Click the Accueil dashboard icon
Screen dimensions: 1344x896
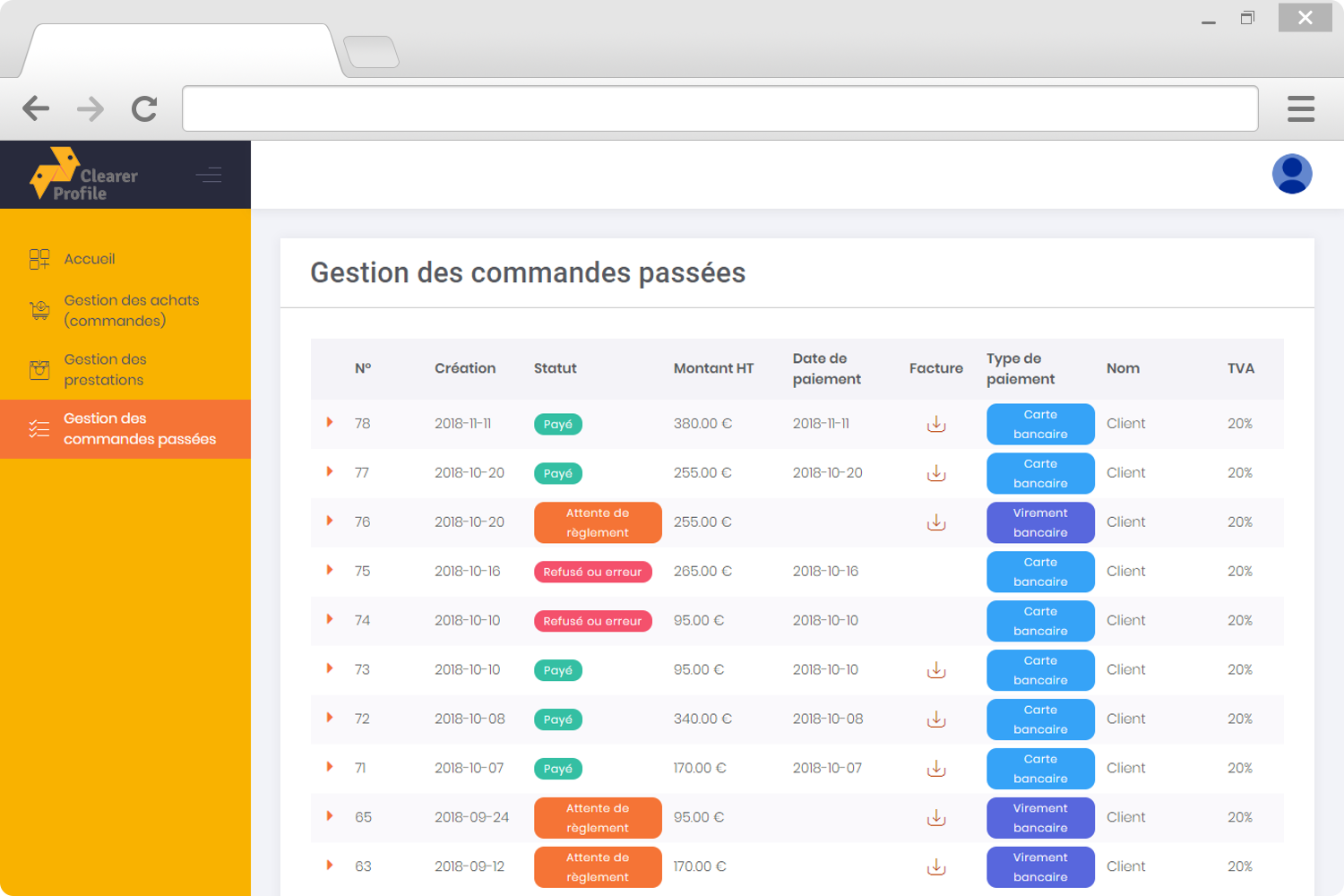tap(39, 259)
